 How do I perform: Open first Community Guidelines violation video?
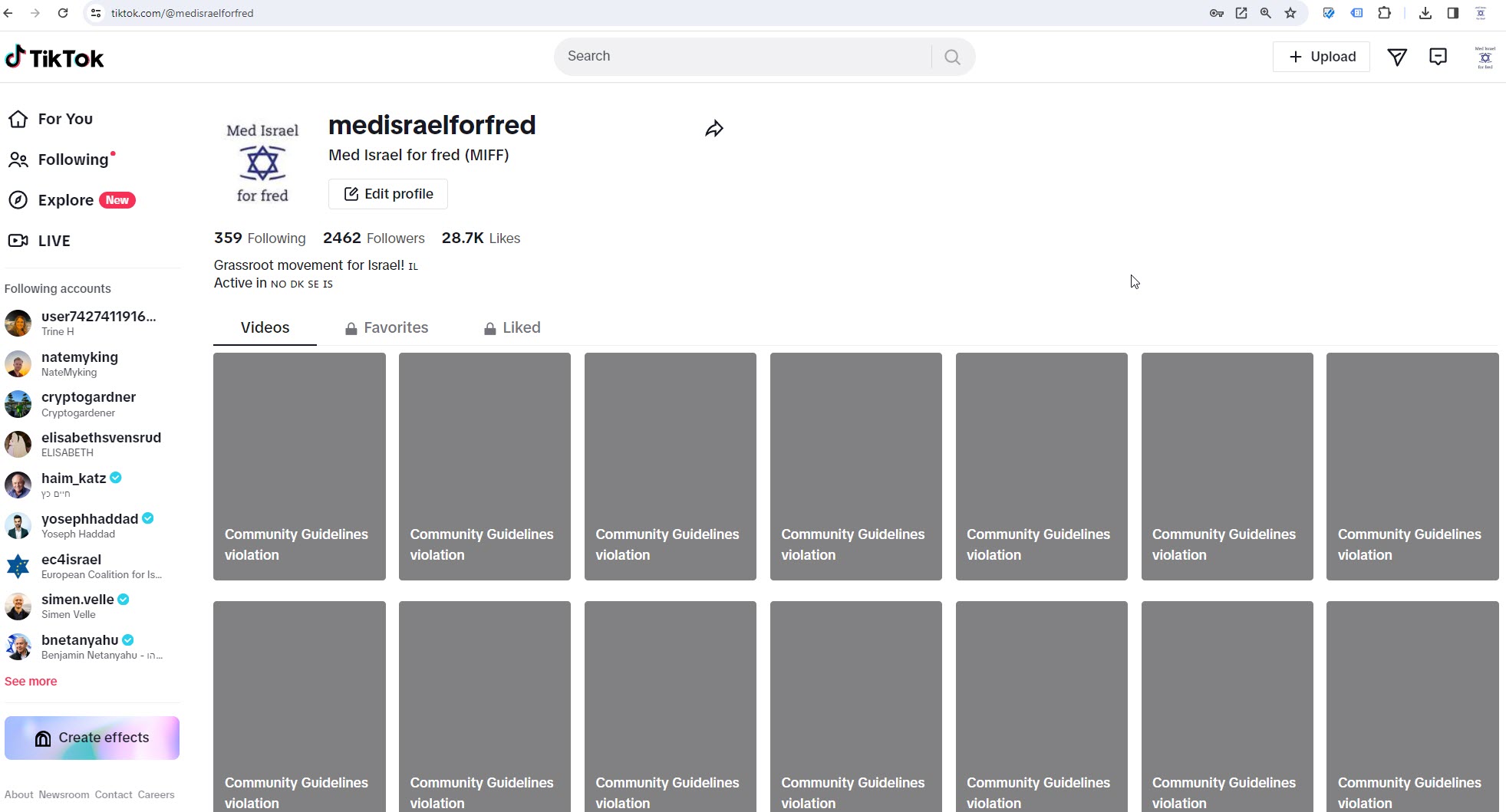coord(299,466)
